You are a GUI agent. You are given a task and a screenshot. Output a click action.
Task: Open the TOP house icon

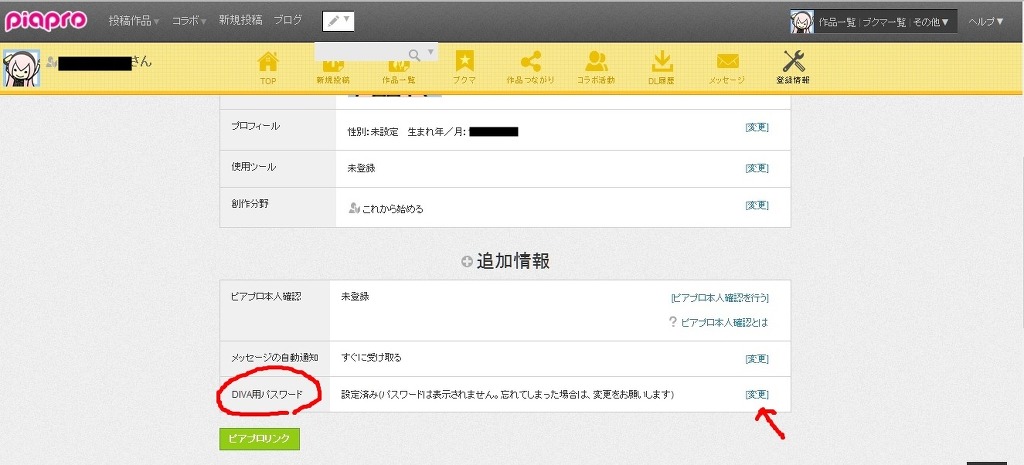pyautogui.click(x=268, y=69)
